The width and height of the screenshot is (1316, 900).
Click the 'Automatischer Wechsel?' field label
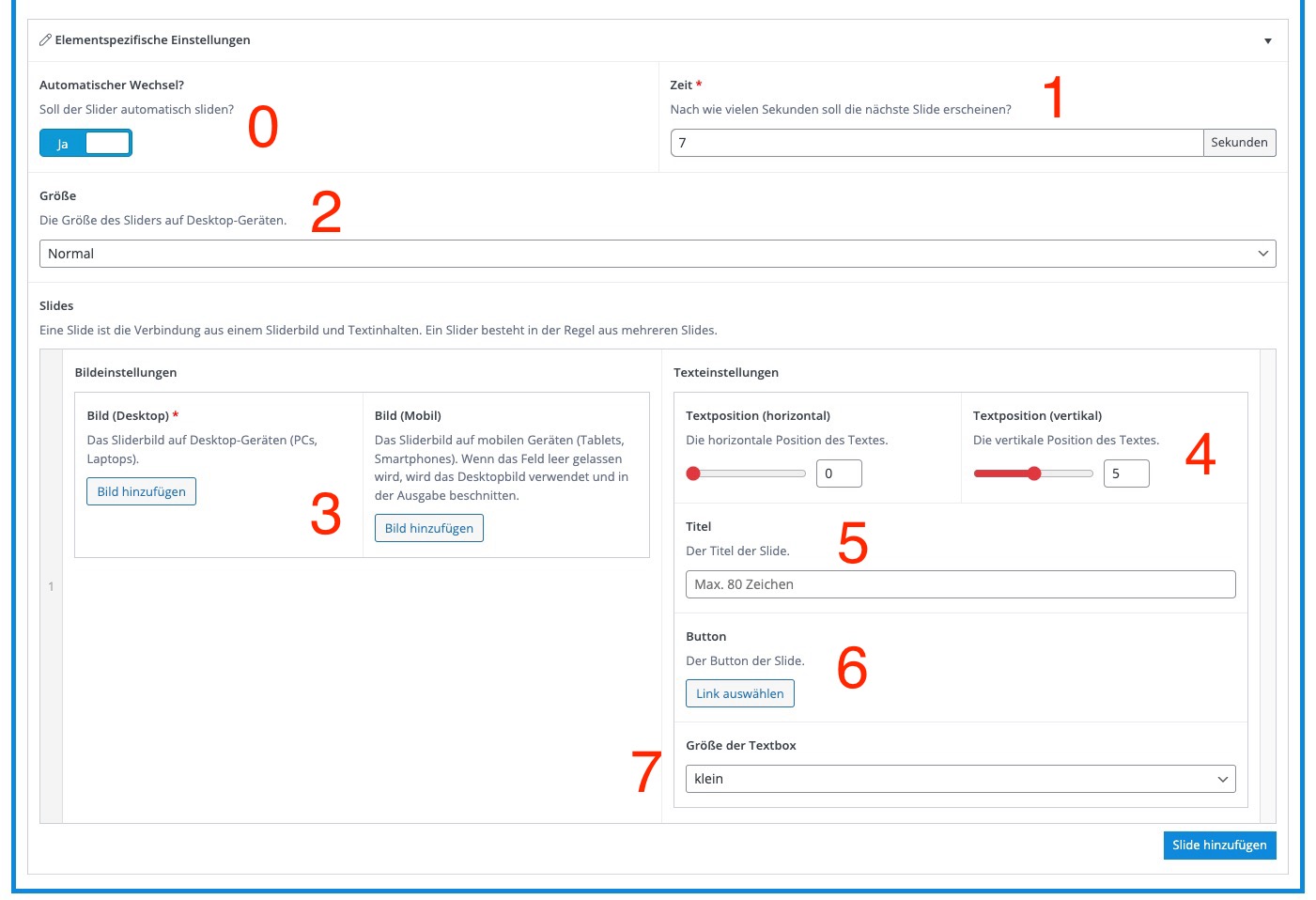(112, 85)
